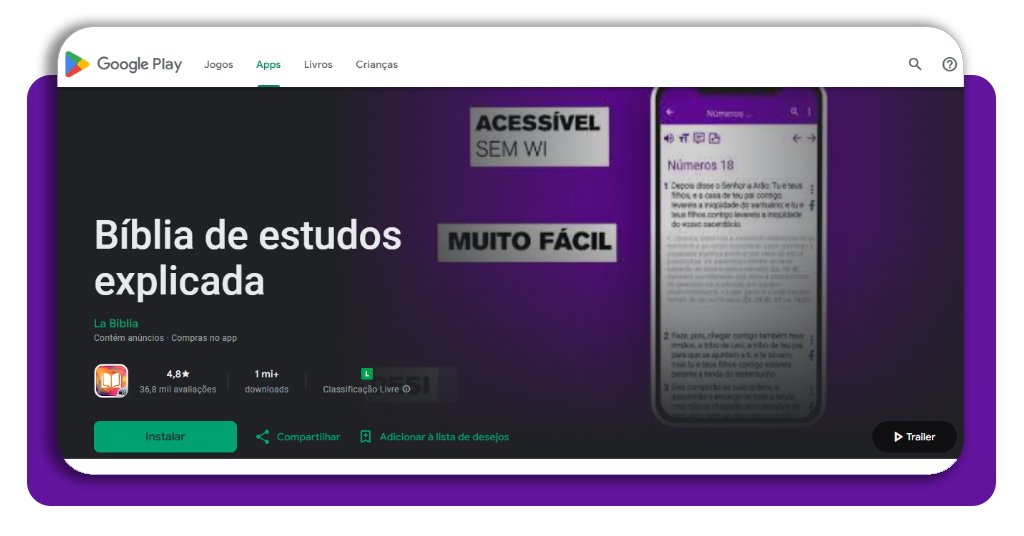This screenshot has height=536, width=1024.
Task: Open the help question mark icon
Action: click(950, 64)
